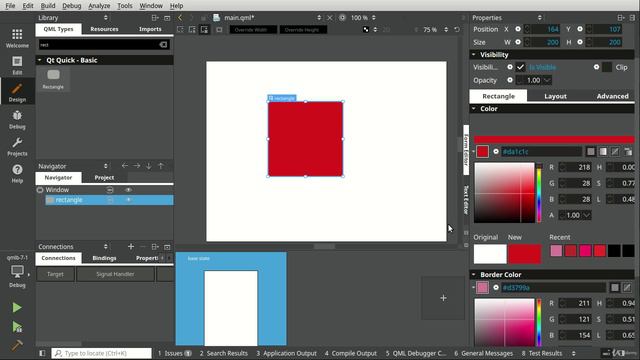Open the Navigator panel selector dropdown

point(106,166)
